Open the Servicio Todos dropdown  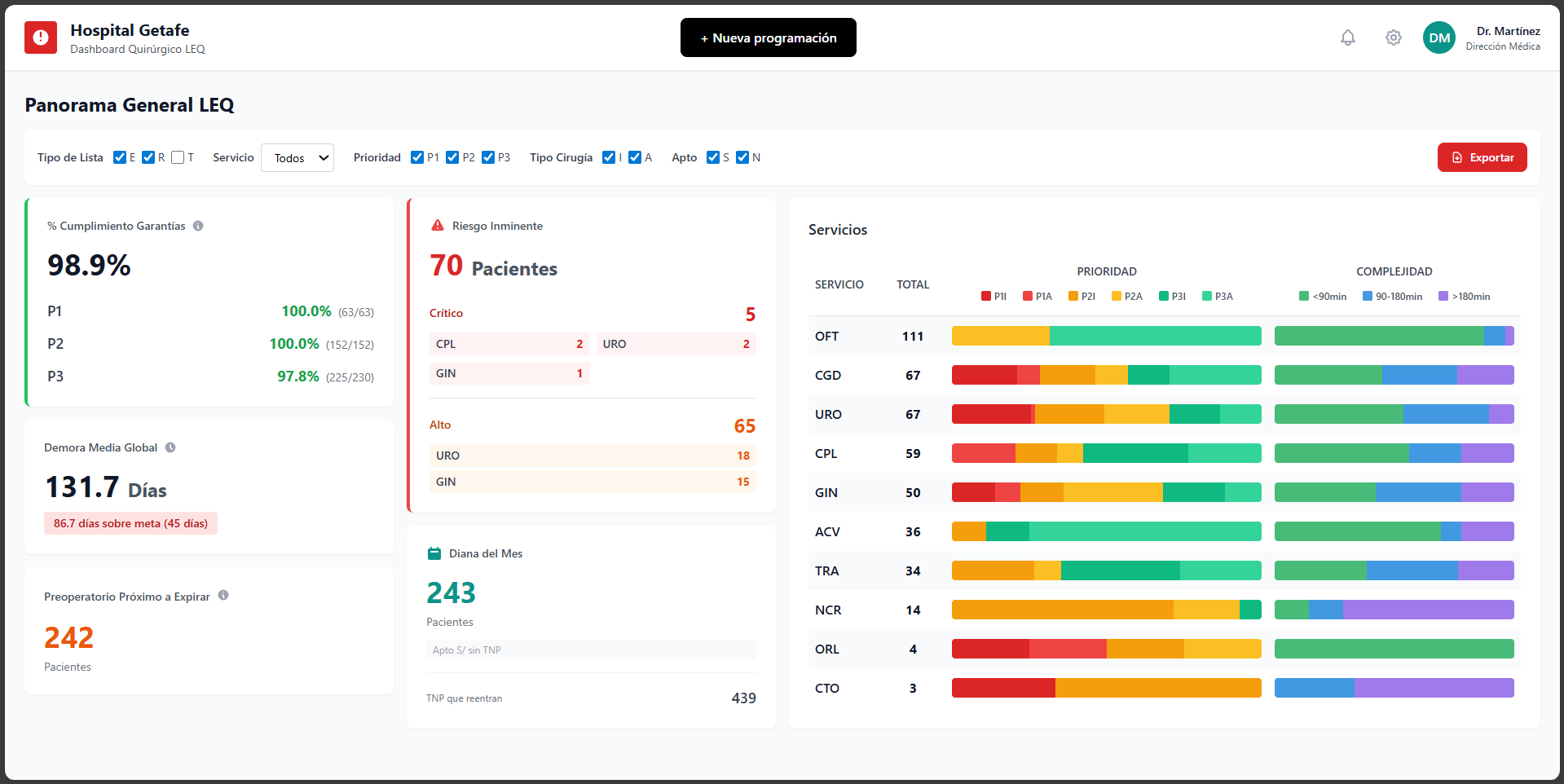[297, 157]
